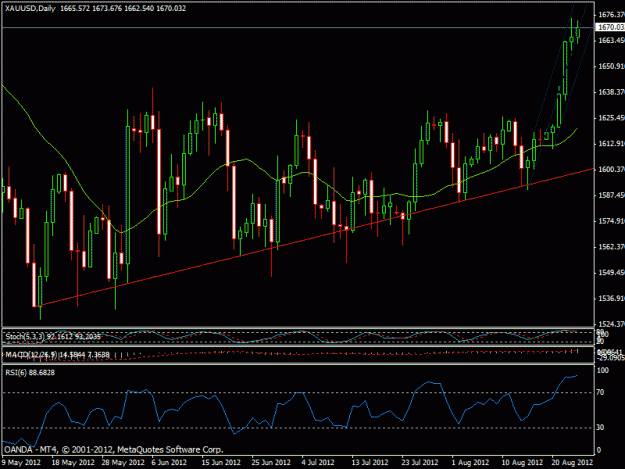Click the 1600.37 price axis label
Viewport: 625px width, 469px height.
611,169
